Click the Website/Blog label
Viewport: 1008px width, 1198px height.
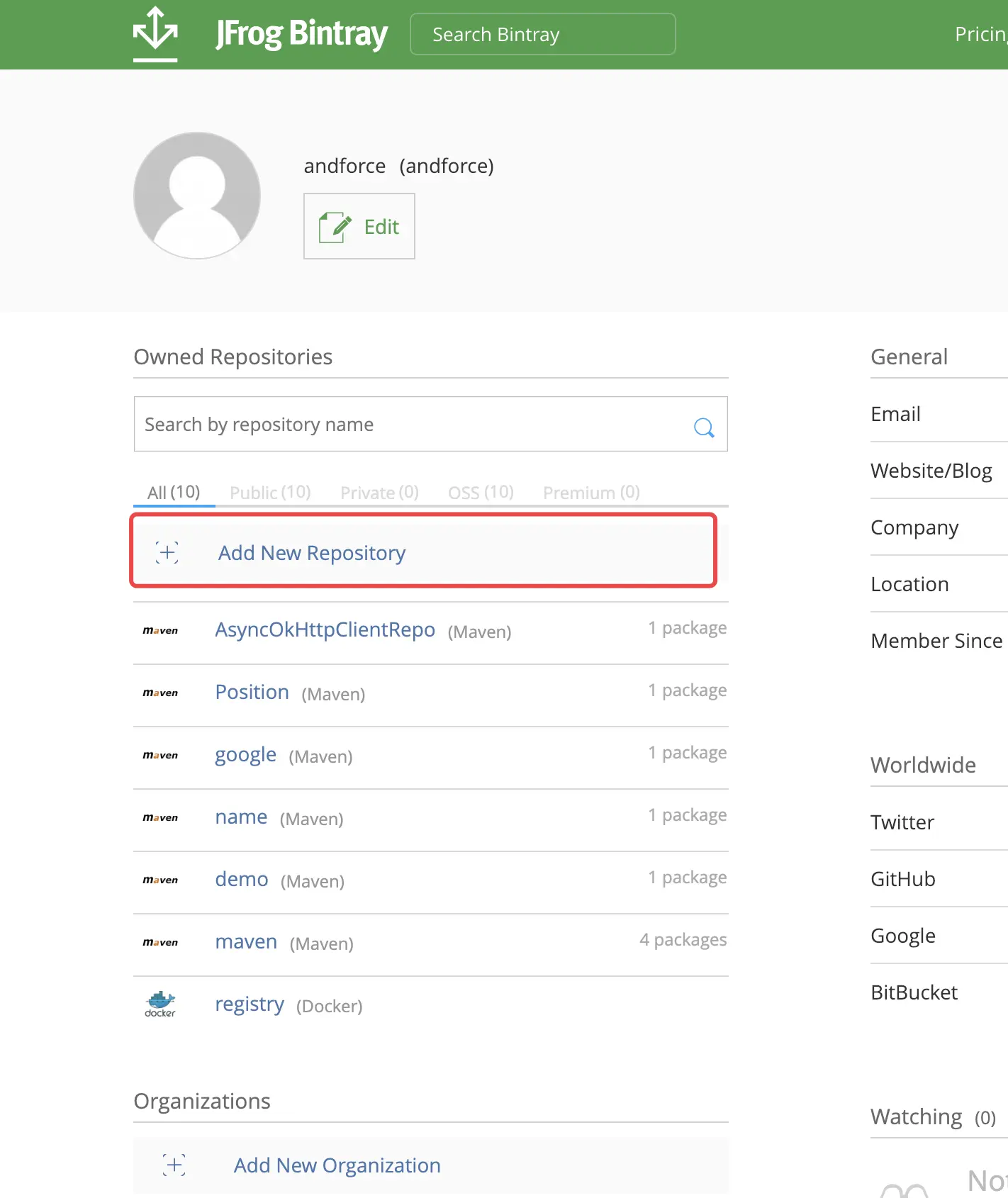click(931, 471)
